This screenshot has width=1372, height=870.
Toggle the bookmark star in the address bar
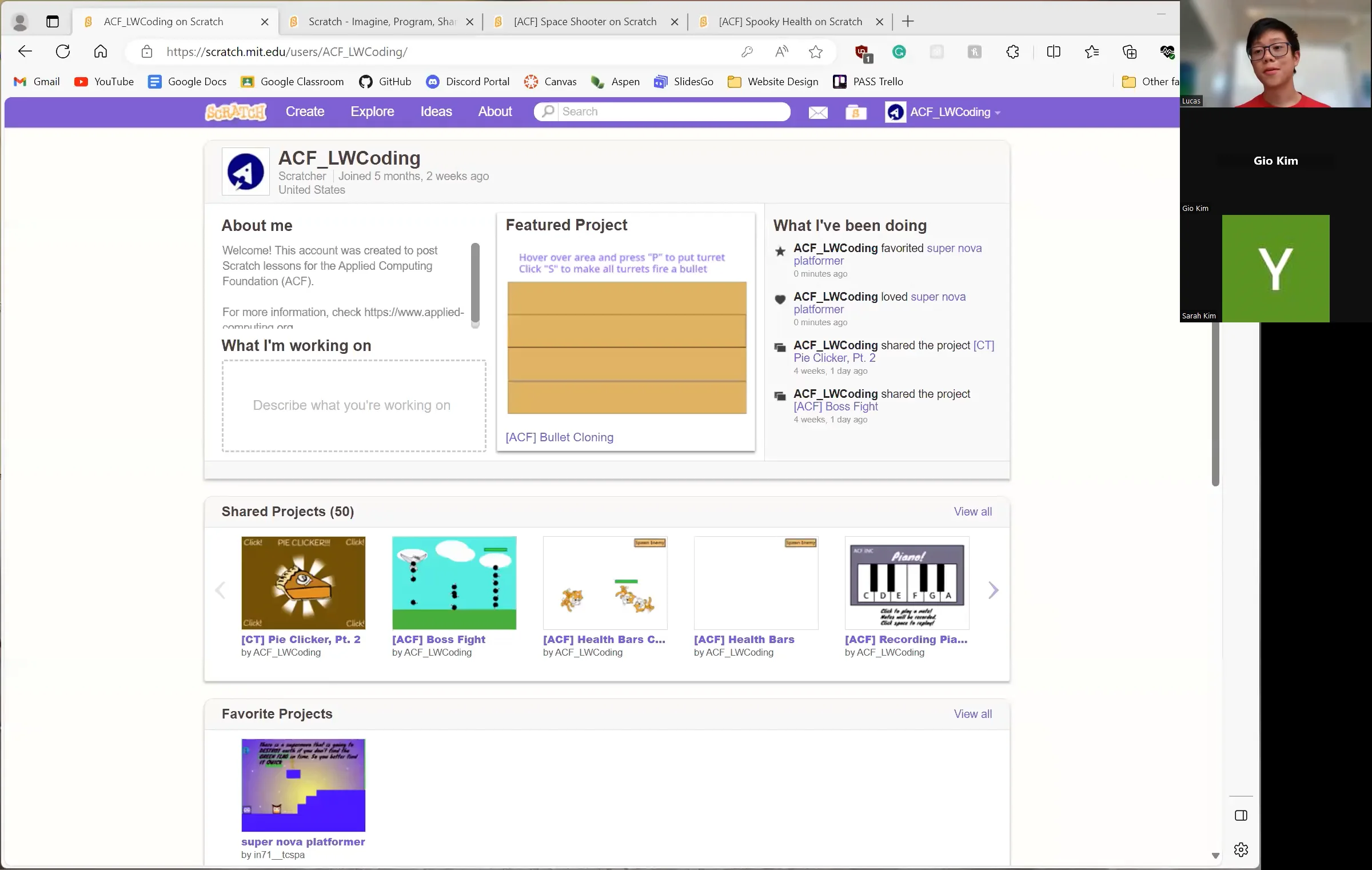point(816,51)
